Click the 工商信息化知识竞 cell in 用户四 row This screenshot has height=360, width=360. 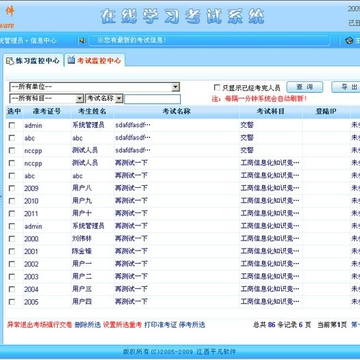coord(270,302)
